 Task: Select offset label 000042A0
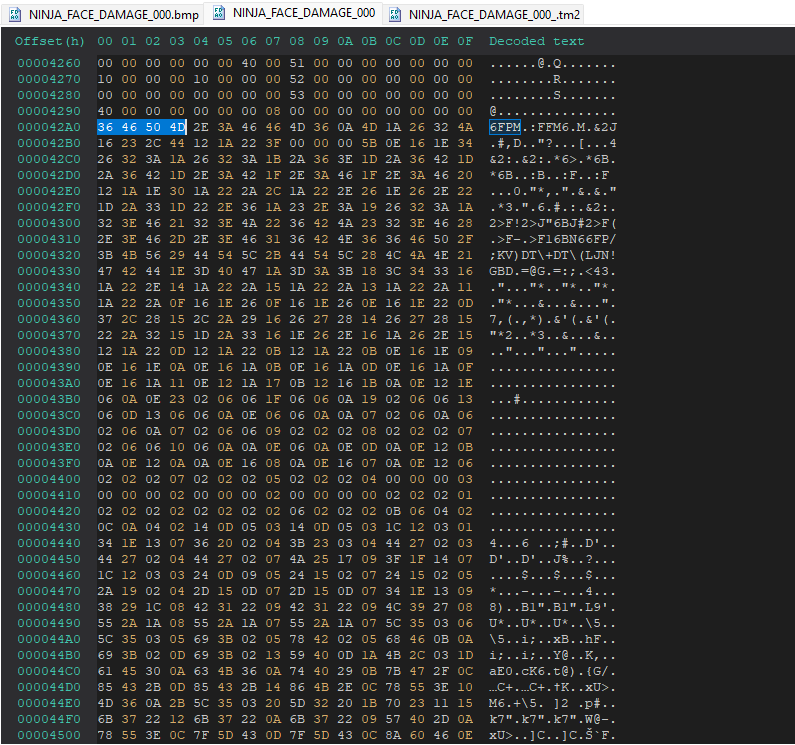coord(49,127)
